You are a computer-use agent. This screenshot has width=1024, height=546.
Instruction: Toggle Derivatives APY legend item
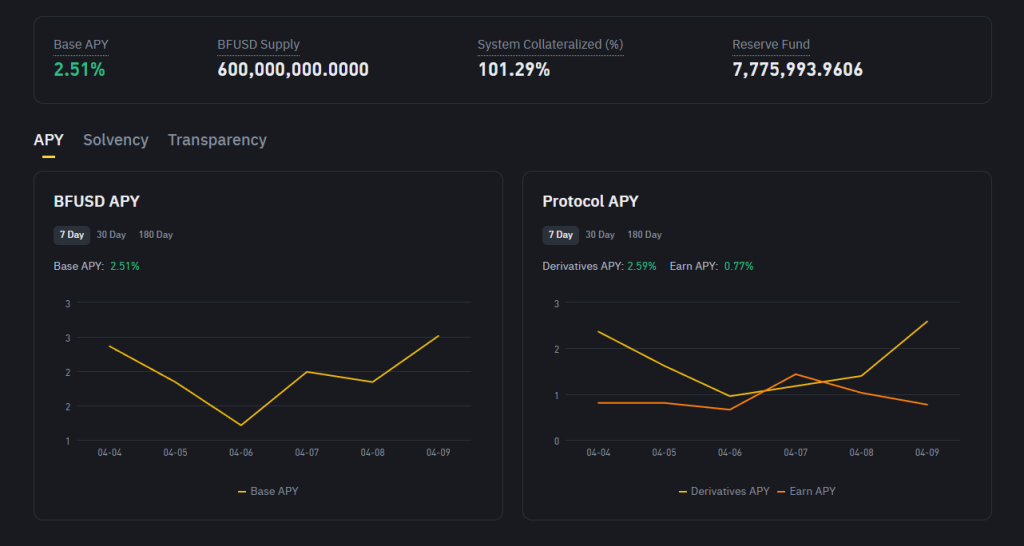(x=724, y=491)
